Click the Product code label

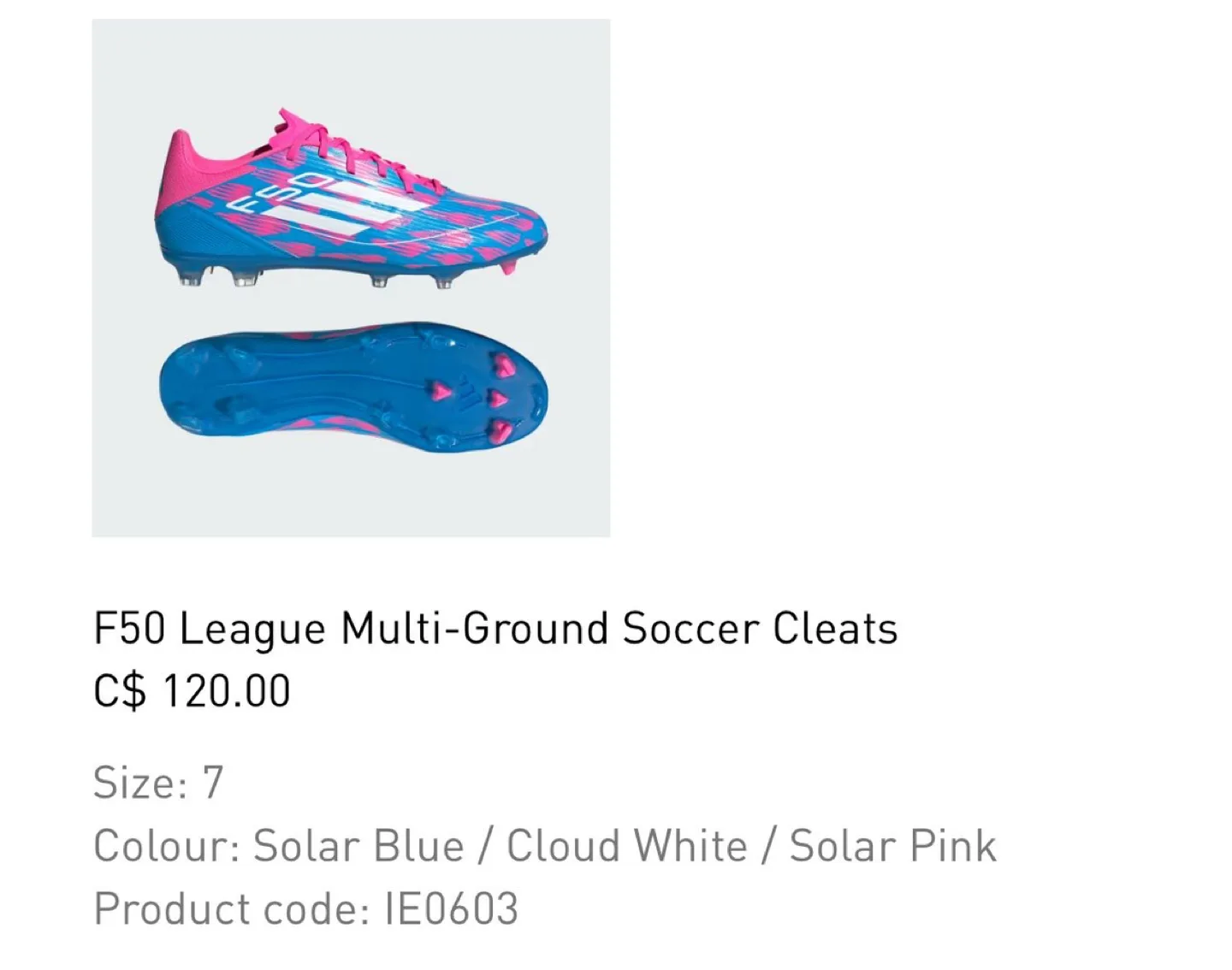231,908
